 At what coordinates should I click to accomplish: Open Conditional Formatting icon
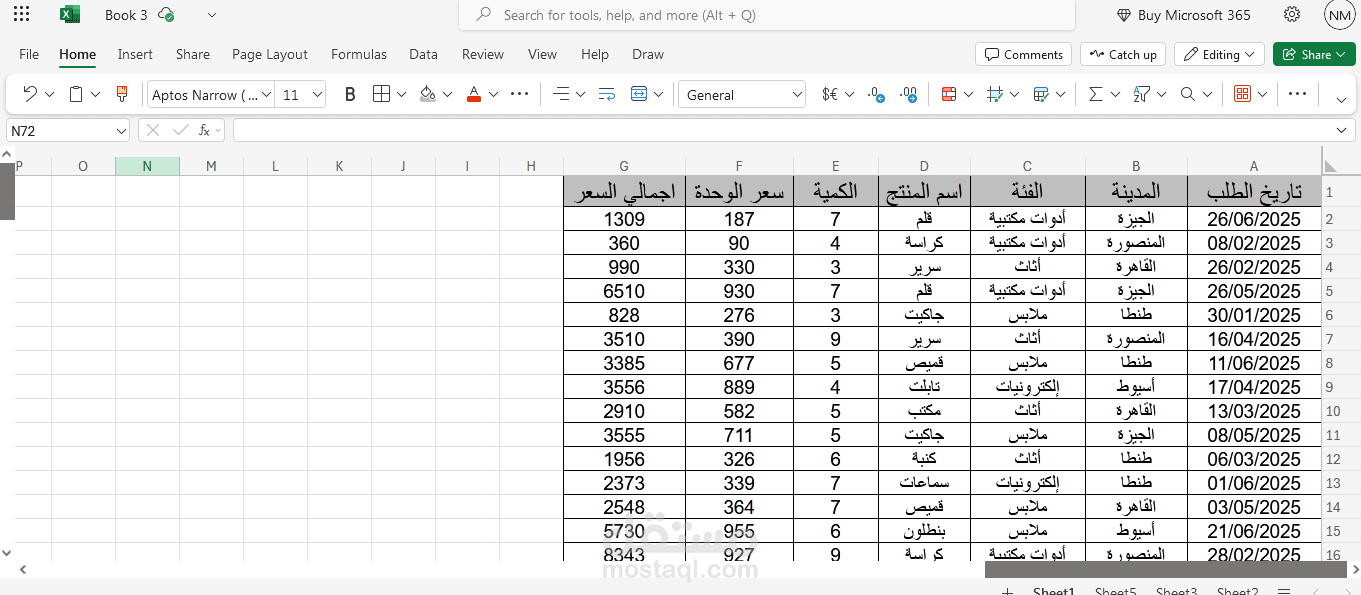click(x=949, y=94)
